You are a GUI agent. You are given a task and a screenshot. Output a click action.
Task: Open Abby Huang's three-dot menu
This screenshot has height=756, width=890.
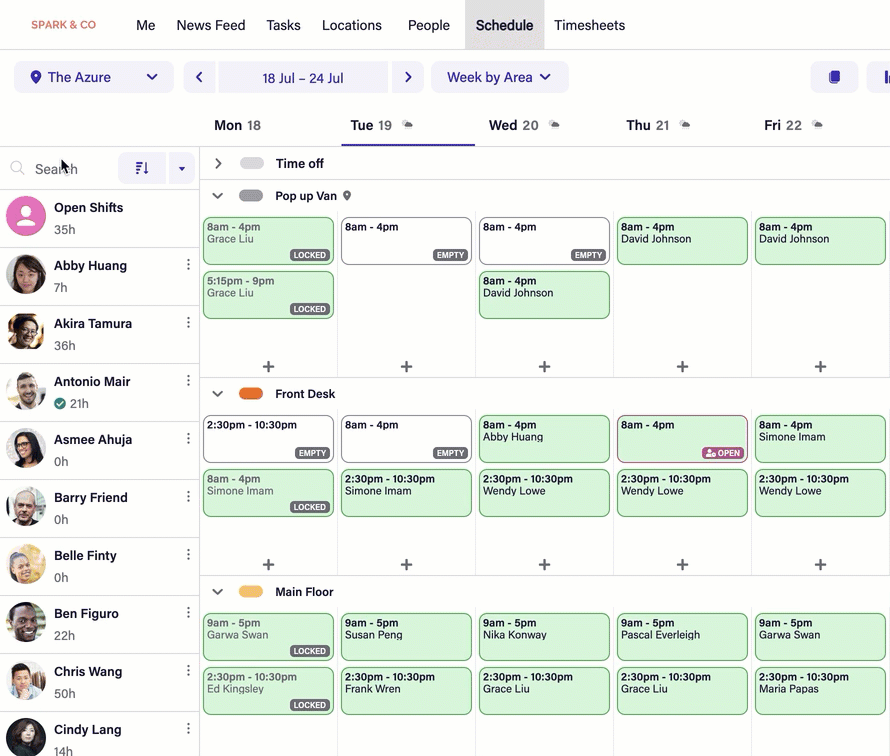pos(188,265)
